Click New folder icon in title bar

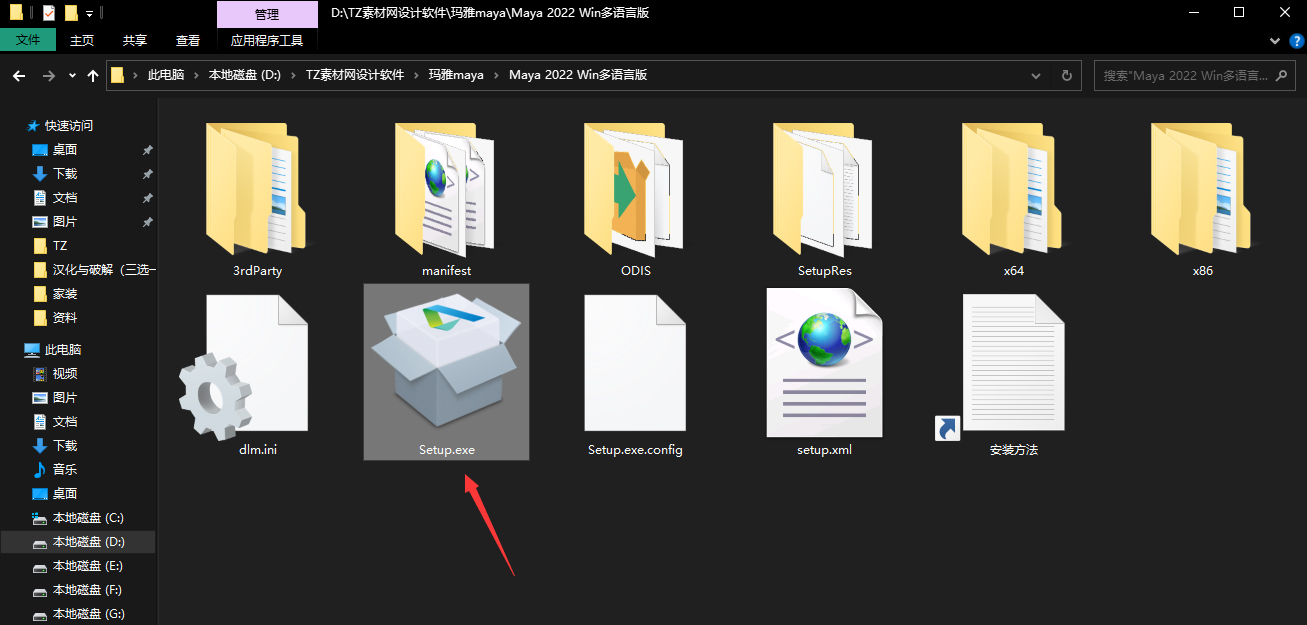point(70,13)
